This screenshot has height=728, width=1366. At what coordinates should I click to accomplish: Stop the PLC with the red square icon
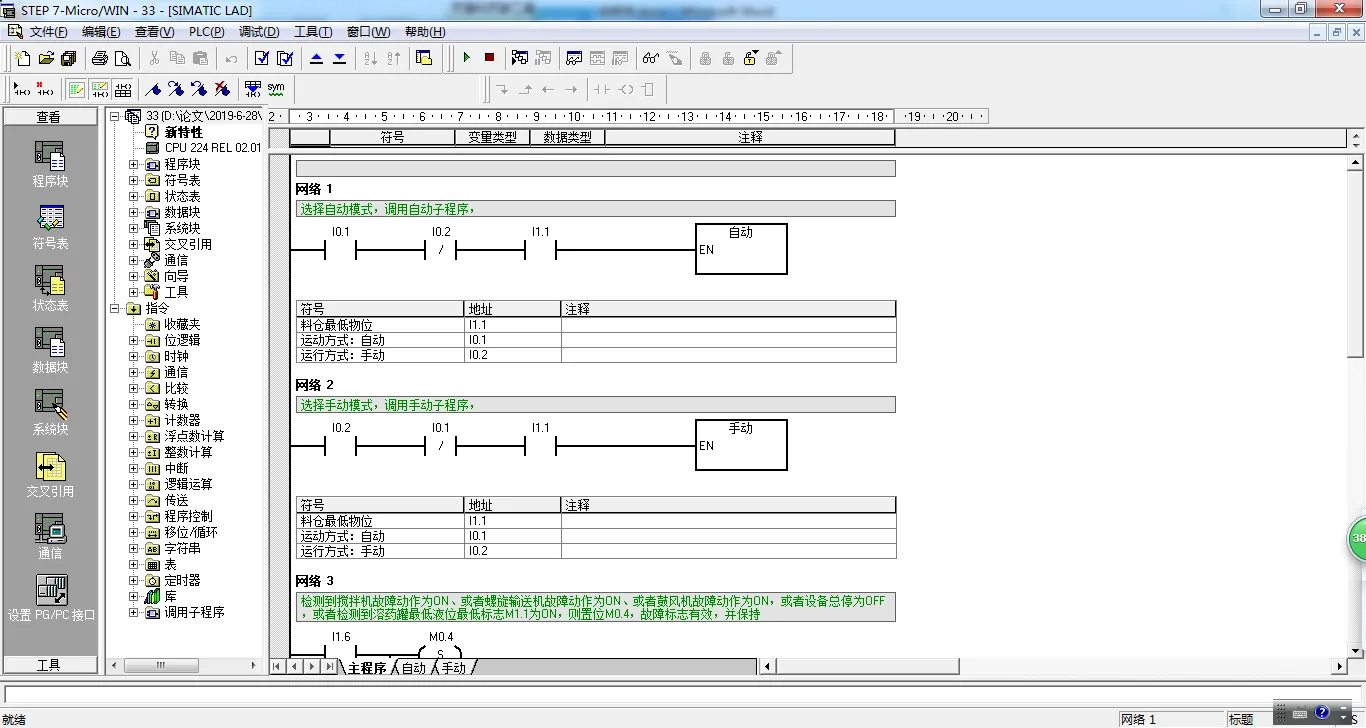(489, 58)
